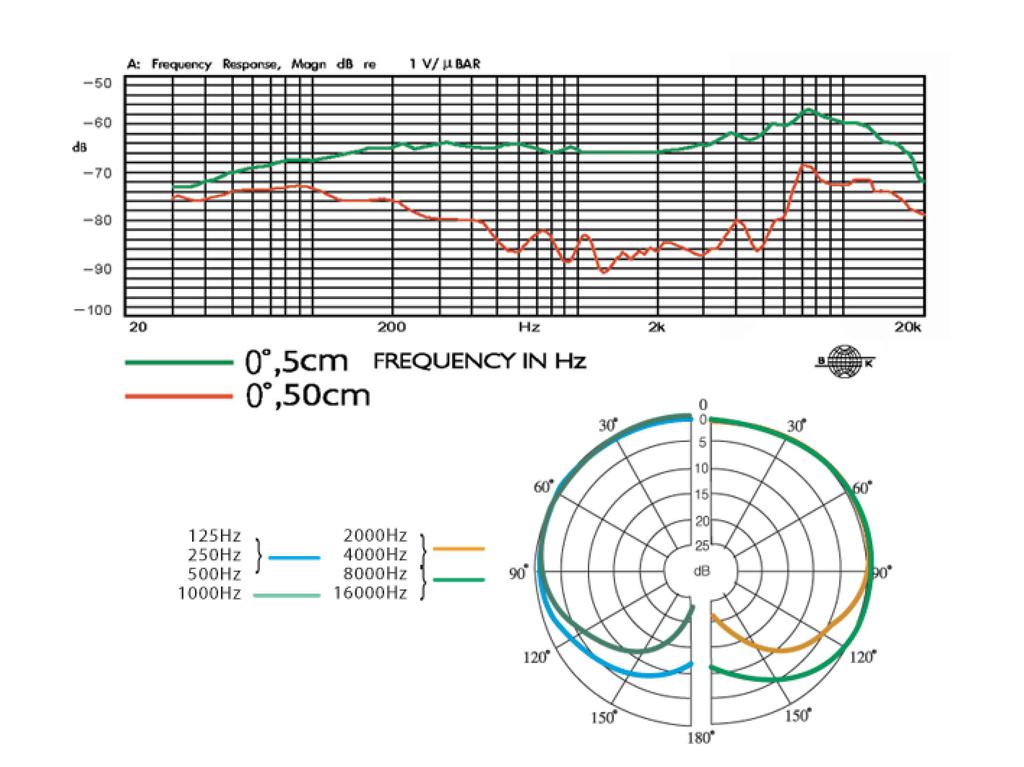Click the dB circle at polar plot center

pos(700,572)
